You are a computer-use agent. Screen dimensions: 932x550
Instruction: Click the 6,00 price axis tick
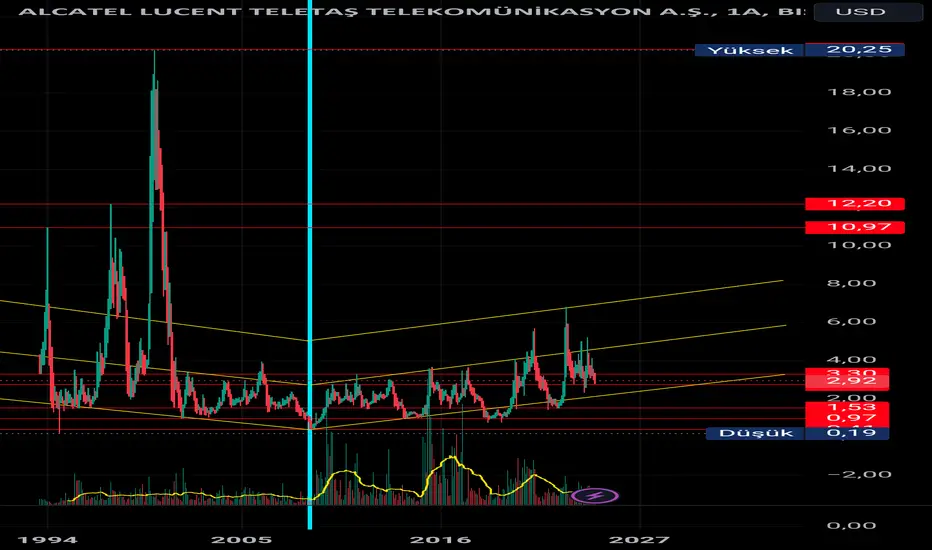pyautogui.click(x=851, y=322)
